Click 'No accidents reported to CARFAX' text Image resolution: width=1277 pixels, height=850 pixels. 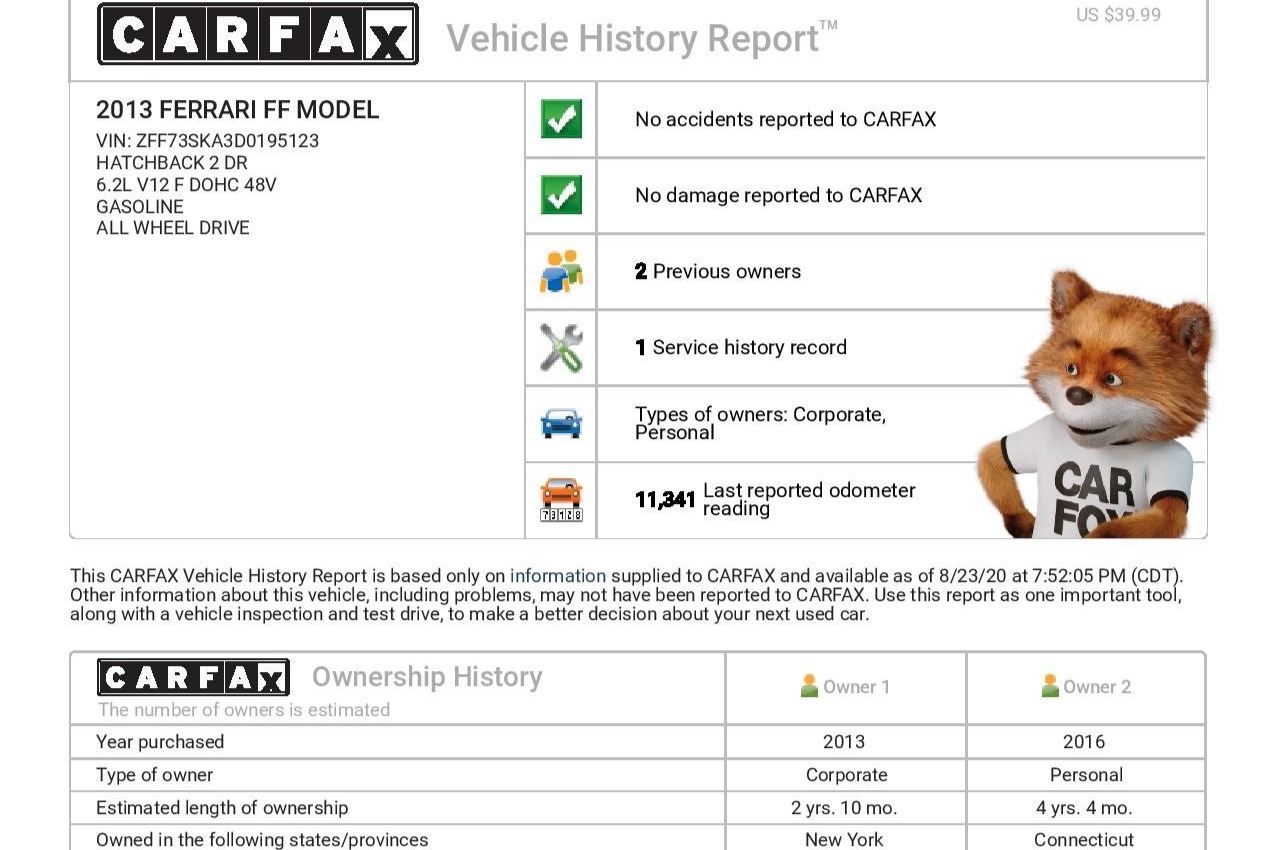[785, 119]
